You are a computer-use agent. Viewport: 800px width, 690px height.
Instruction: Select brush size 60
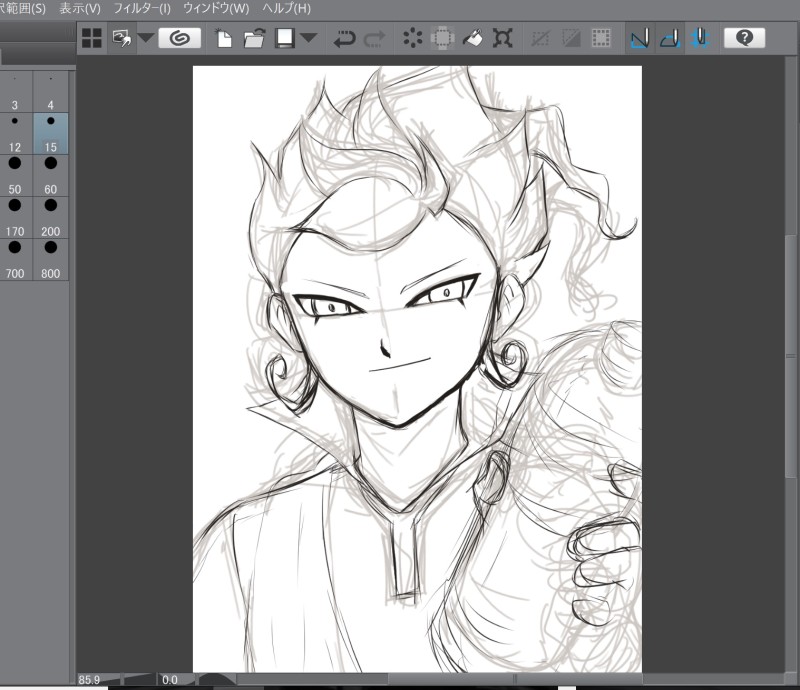tap(51, 176)
